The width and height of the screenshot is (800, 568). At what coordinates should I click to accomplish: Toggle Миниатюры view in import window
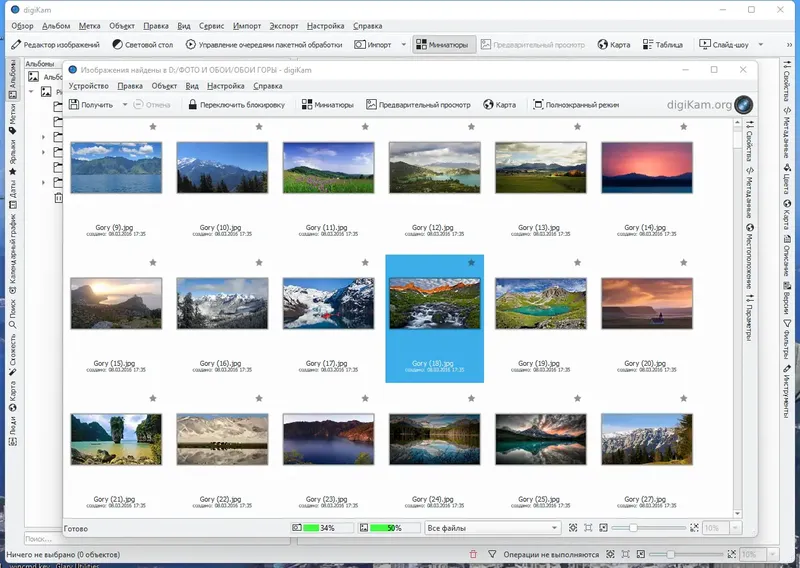328,105
